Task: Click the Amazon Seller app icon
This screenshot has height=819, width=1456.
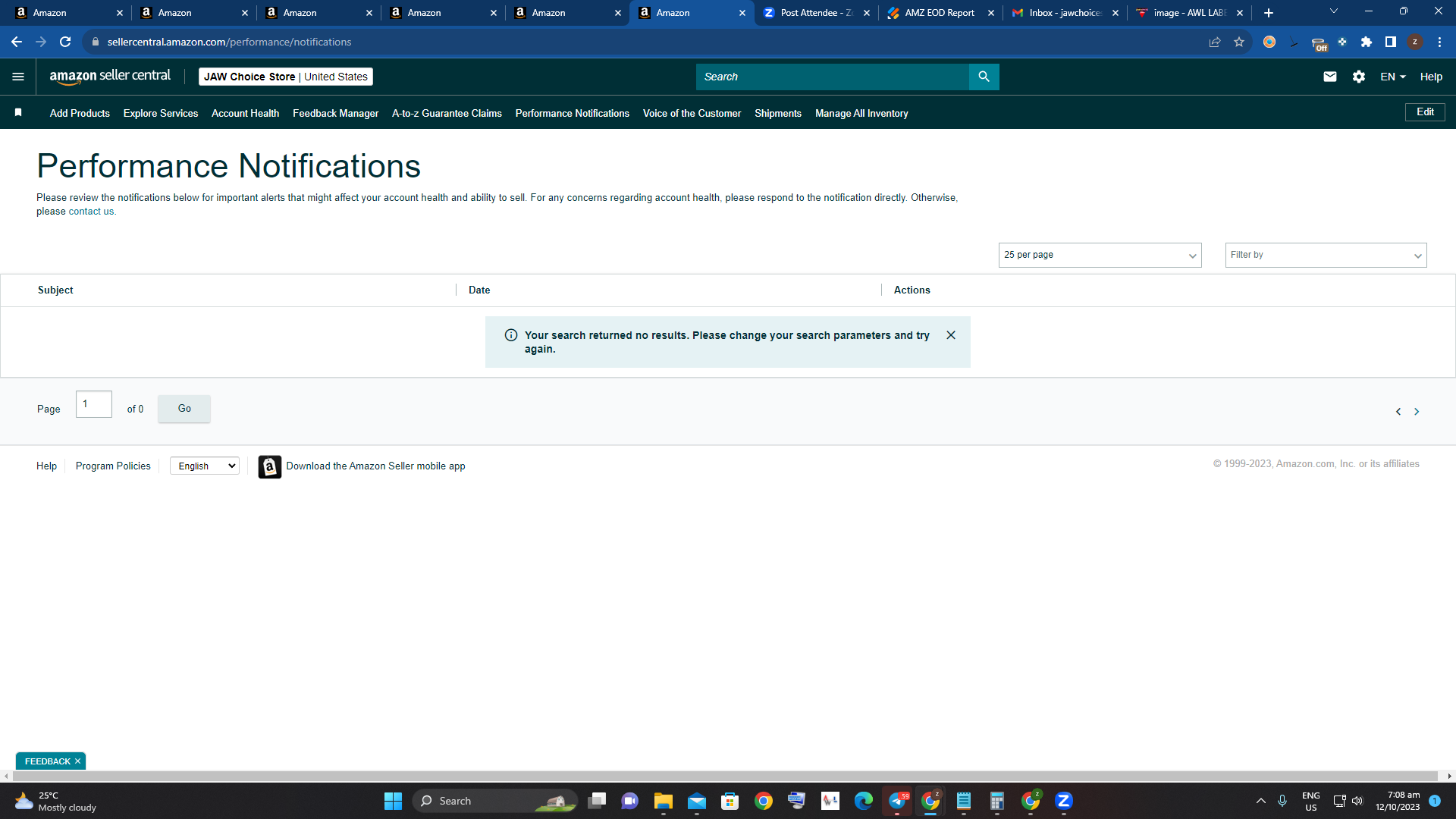Action: pos(269,466)
